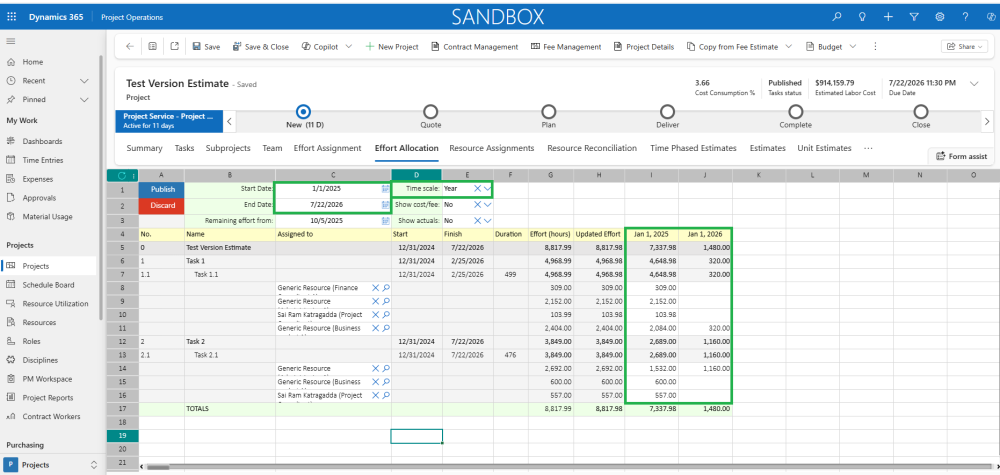Click the Budget command
1000x475 pixels.
tap(824, 47)
